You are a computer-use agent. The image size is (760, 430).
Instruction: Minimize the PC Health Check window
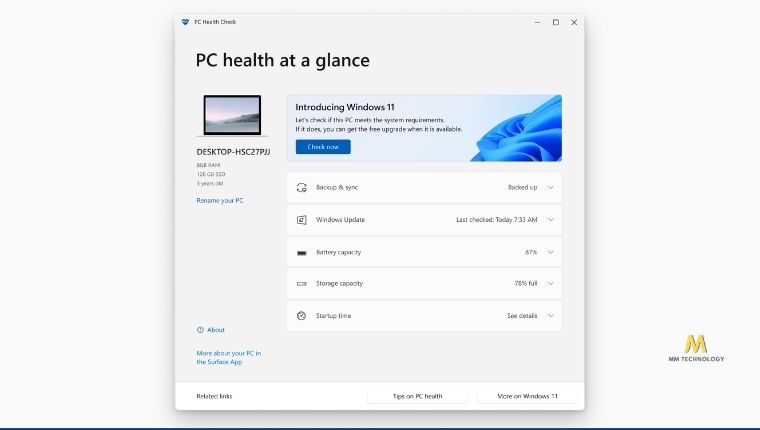click(537, 22)
